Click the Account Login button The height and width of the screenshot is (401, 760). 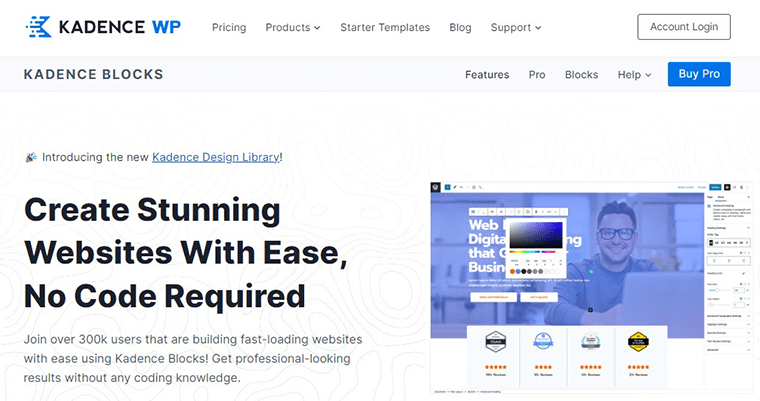tap(683, 27)
